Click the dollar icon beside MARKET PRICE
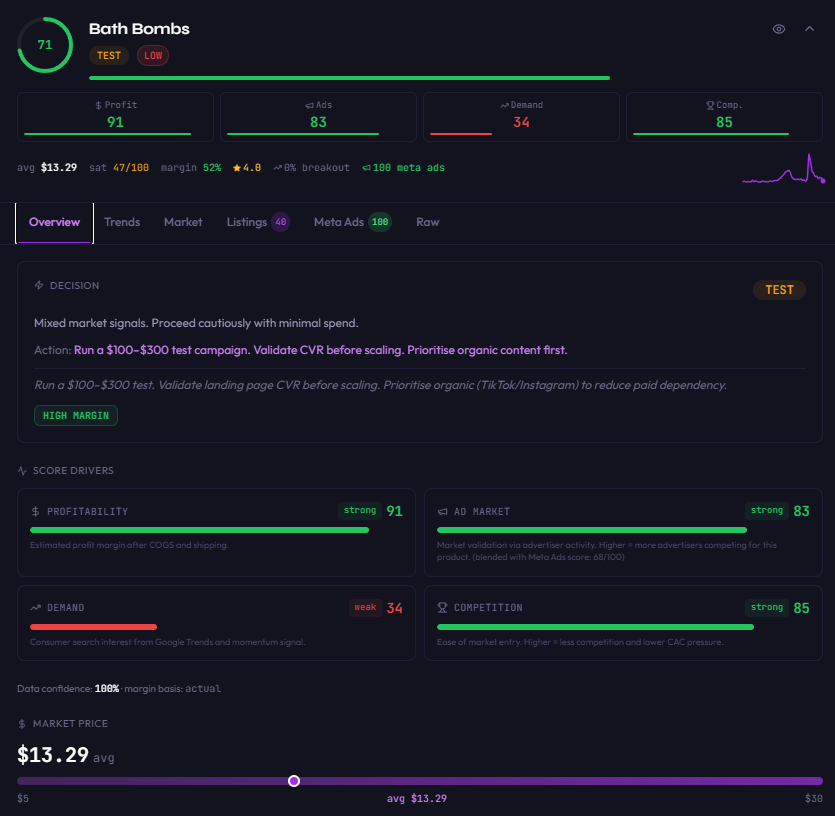 pos(22,724)
